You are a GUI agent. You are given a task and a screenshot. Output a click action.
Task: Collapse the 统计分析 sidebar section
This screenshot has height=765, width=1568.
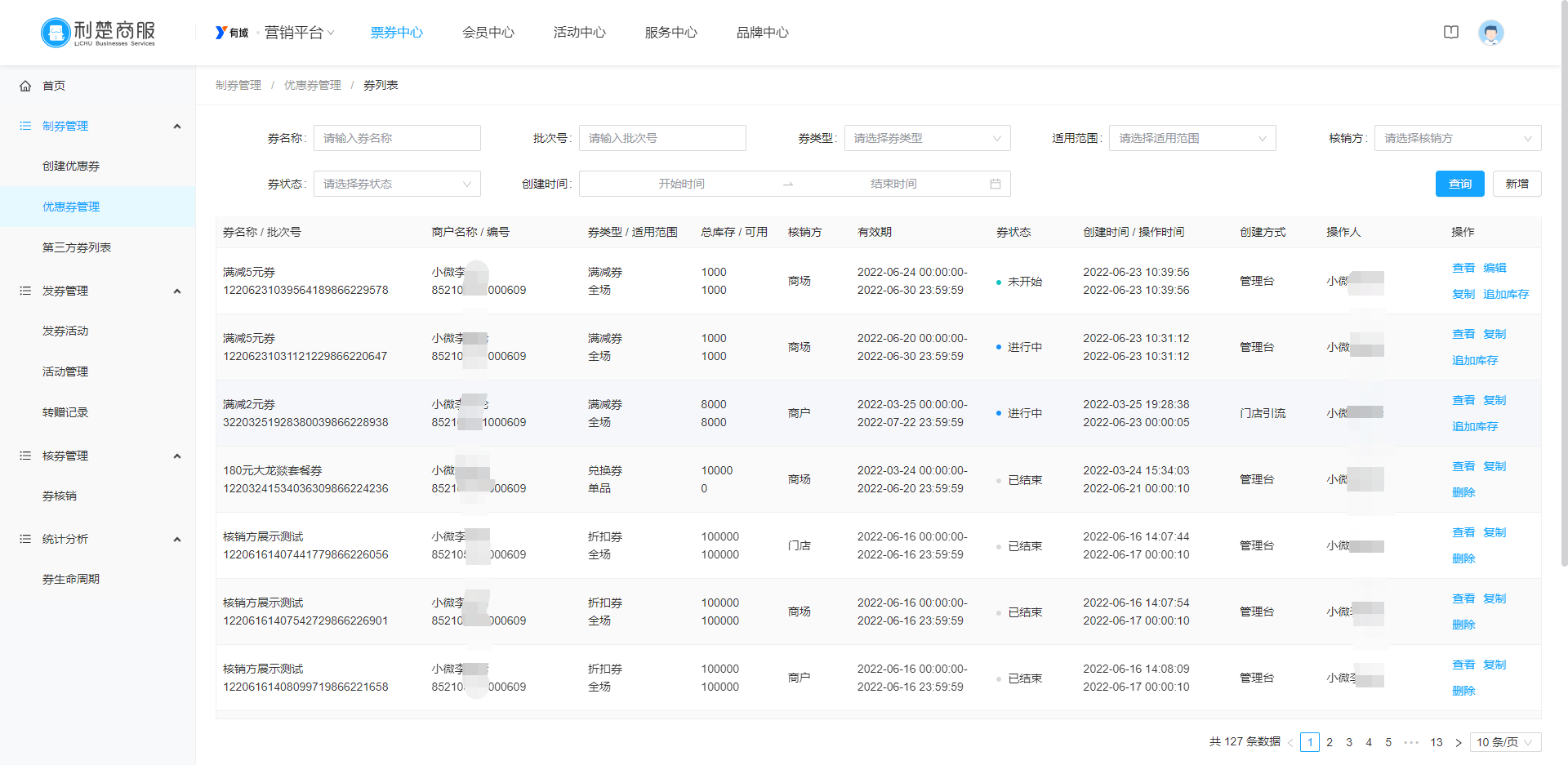pos(177,539)
